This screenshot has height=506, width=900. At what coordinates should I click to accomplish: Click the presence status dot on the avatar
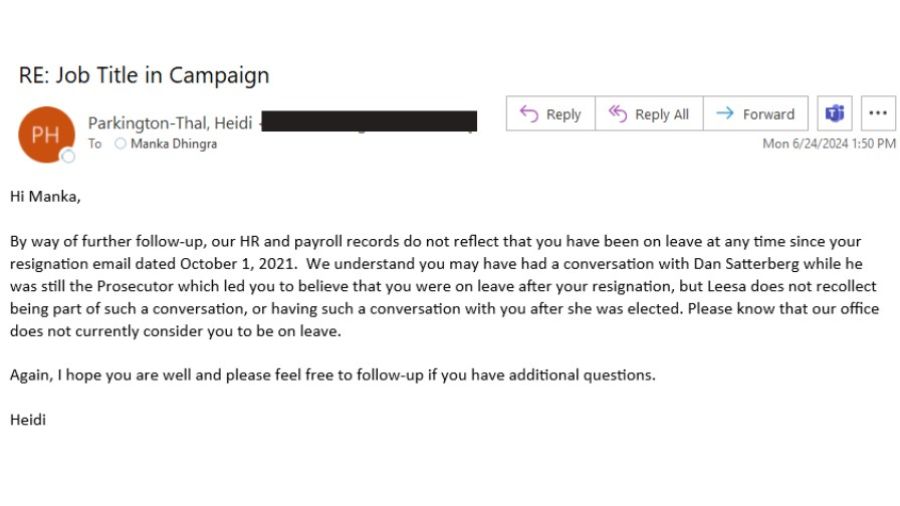pyautogui.click(x=68, y=156)
